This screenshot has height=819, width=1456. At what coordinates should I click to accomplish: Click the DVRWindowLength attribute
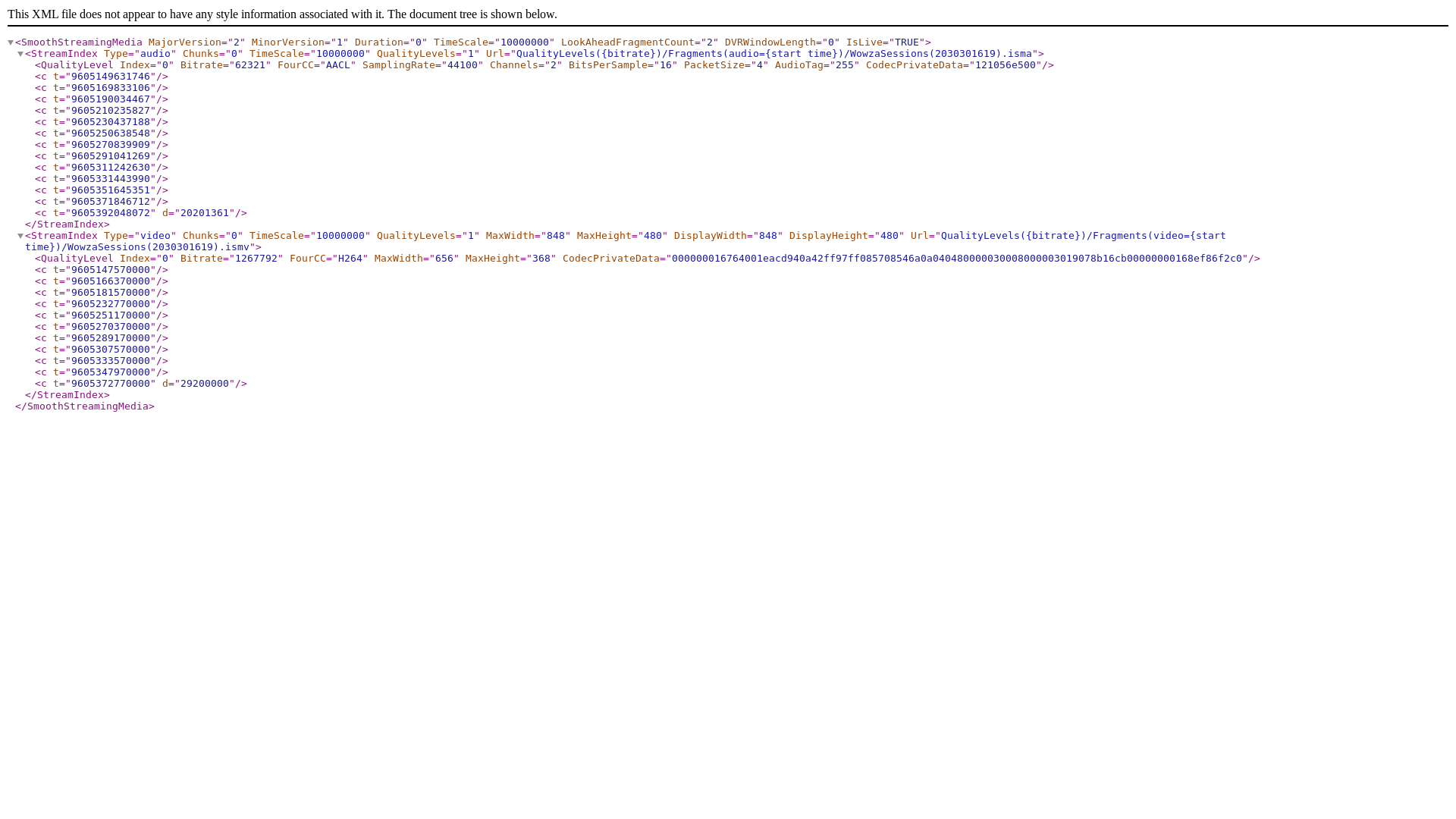(782, 42)
